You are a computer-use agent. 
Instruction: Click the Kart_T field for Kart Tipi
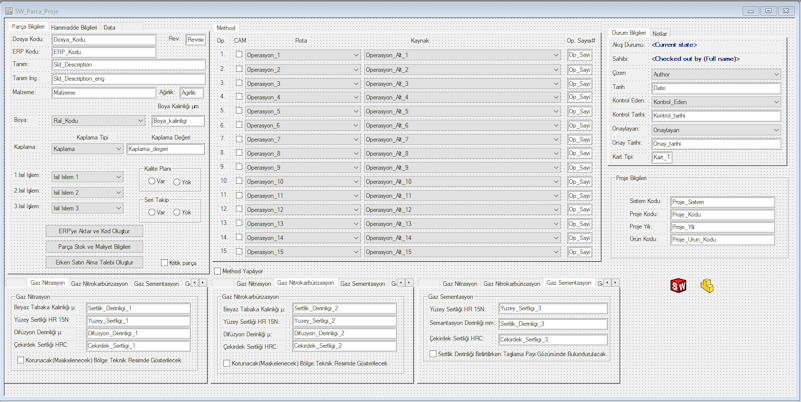[x=662, y=157]
